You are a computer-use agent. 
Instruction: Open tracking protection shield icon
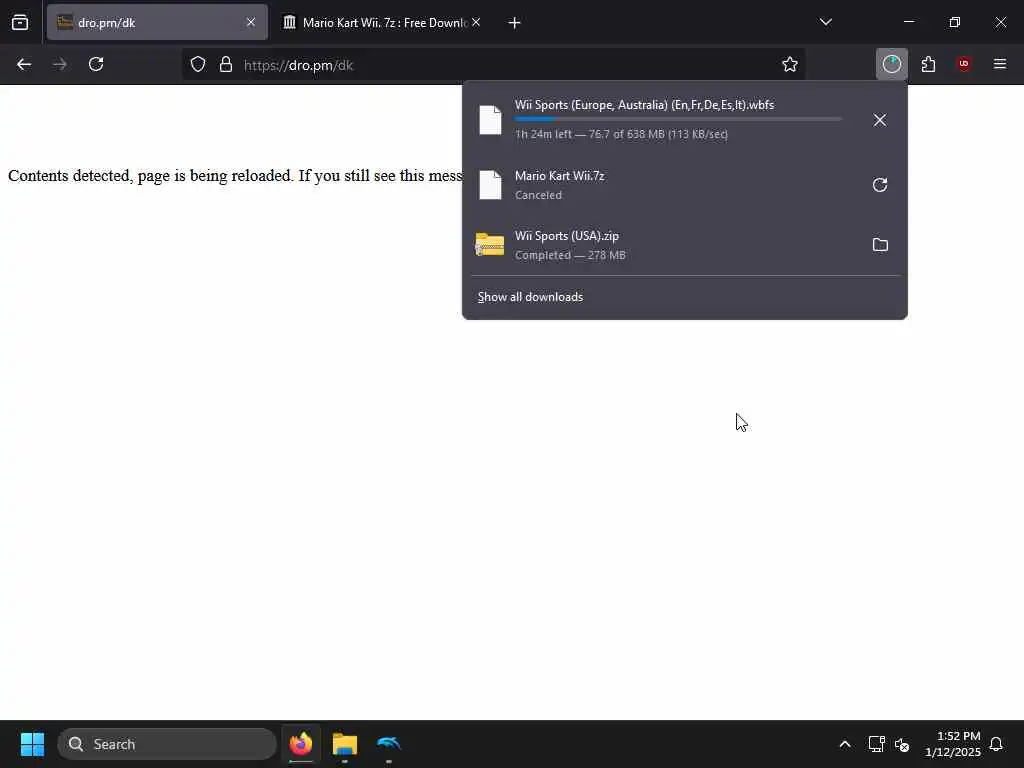[198, 65]
